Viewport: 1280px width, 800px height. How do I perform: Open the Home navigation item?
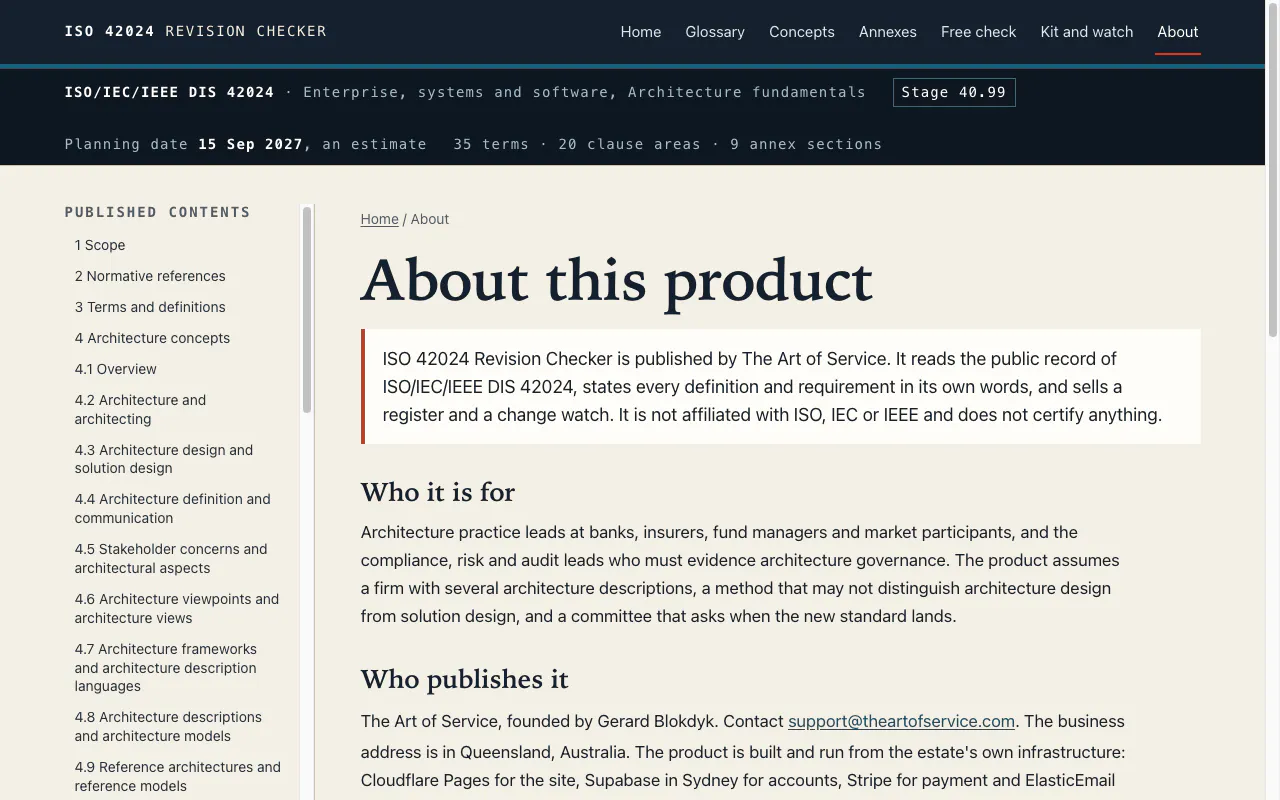coord(640,32)
